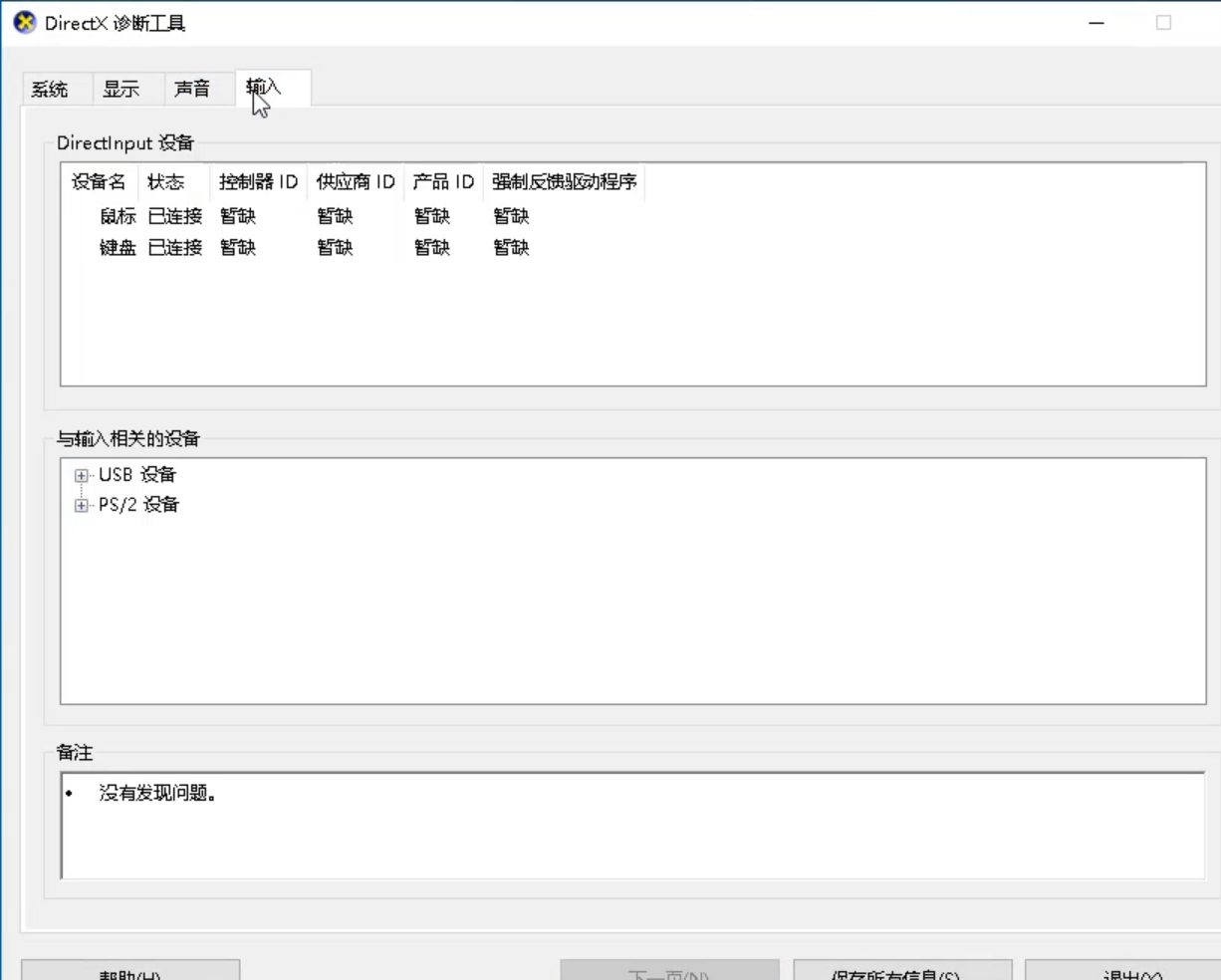Click 已连接 status in the 键盘 row
Screen dimensions: 1221x980
point(175,247)
